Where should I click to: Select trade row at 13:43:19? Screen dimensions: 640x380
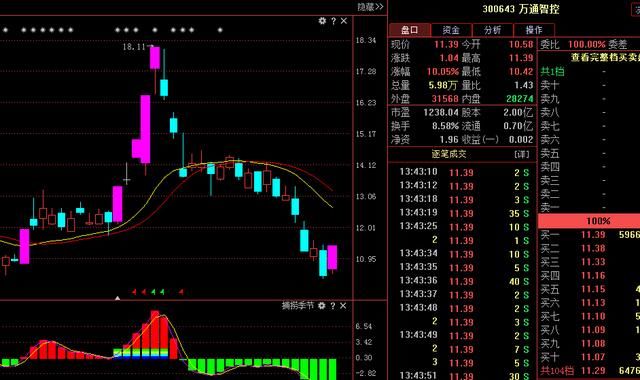click(463, 213)
